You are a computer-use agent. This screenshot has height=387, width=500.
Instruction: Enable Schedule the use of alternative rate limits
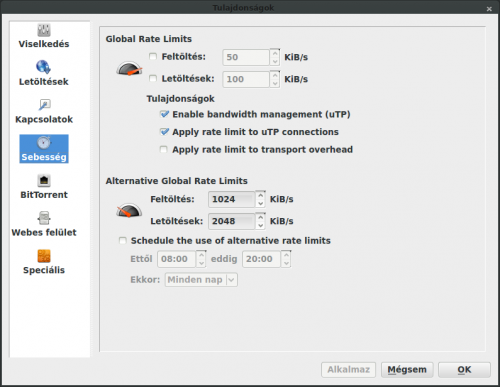click(123, 240)
